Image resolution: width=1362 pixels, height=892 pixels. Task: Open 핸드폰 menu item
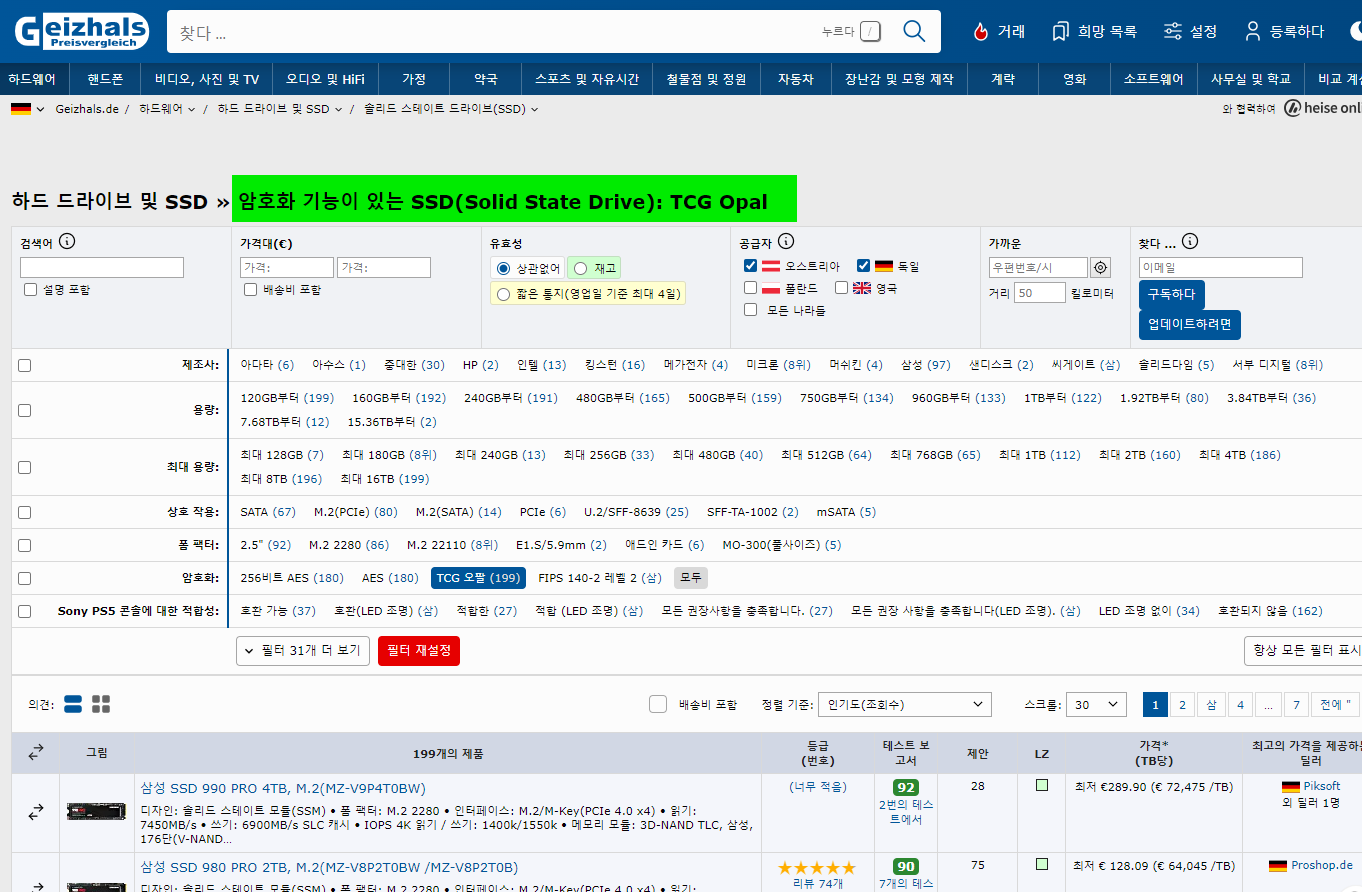click(106, 79)
